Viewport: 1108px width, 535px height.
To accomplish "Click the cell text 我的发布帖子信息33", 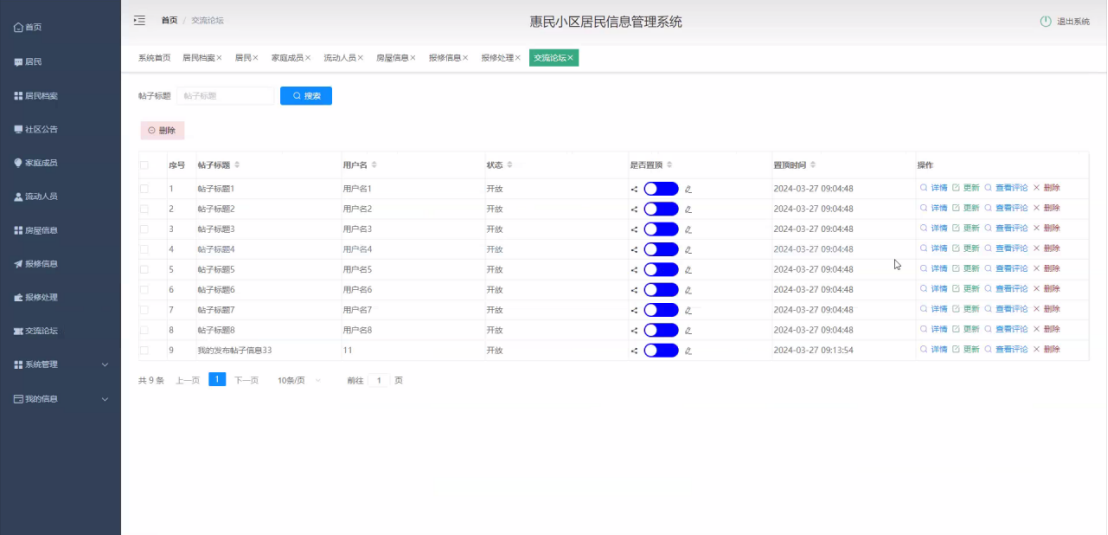I will pyautogui.click(x=235, y=351).
